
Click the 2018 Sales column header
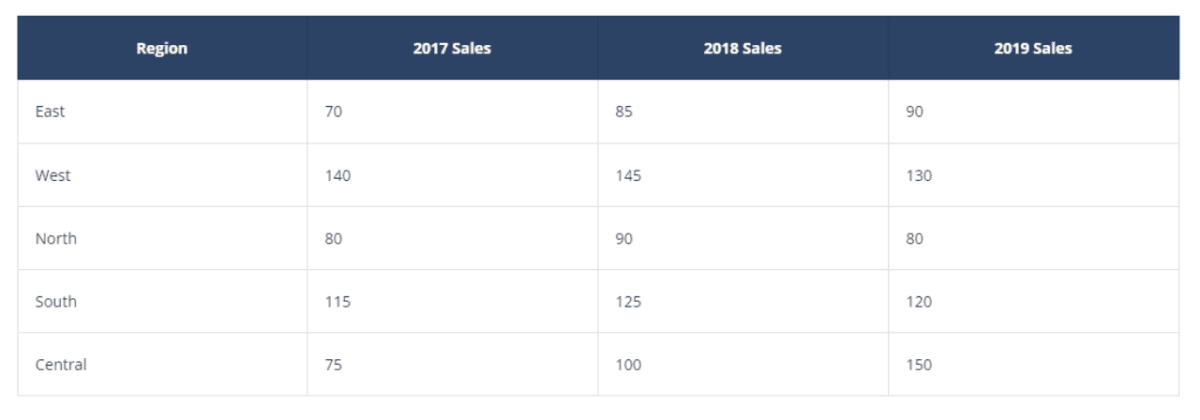(x=743, y=48)
